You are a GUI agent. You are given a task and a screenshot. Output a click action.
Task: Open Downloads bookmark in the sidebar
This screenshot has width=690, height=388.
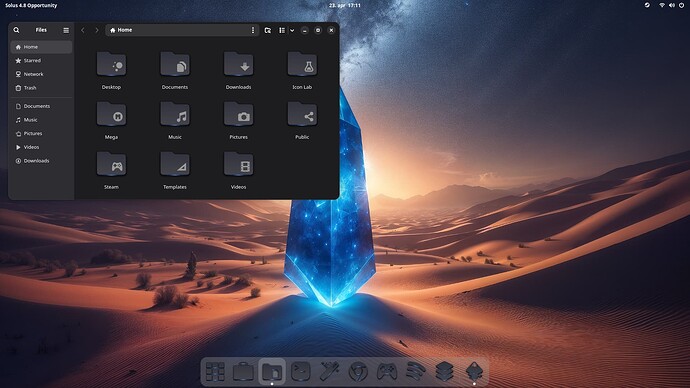click(x=41, y=161)
